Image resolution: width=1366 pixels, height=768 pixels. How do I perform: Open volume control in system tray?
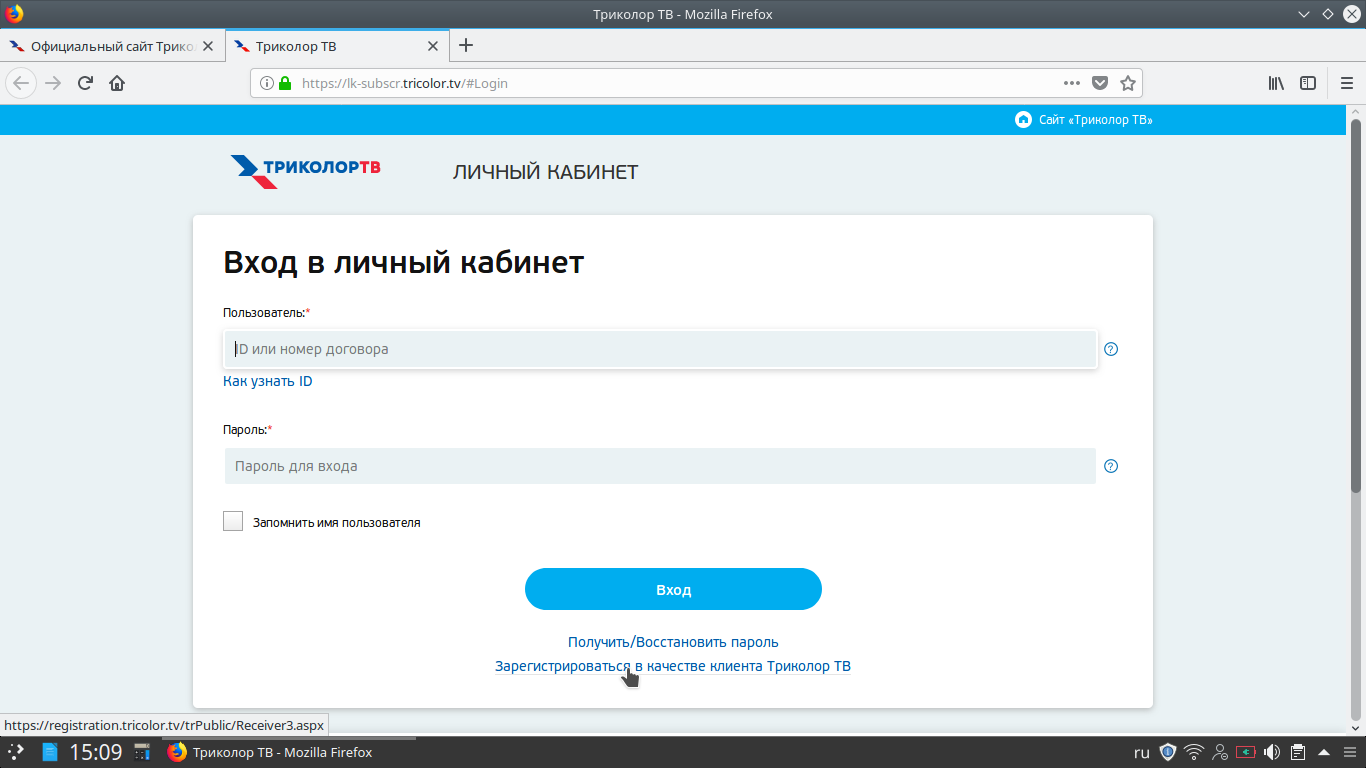point(1272,752)
